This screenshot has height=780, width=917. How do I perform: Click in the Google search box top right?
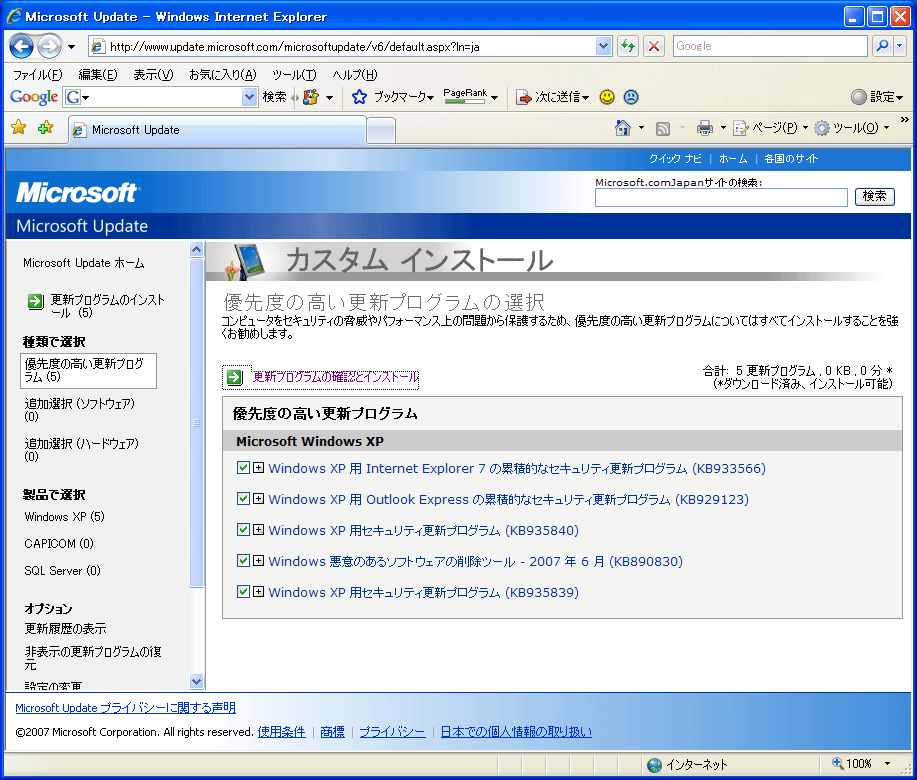point(770,46)
